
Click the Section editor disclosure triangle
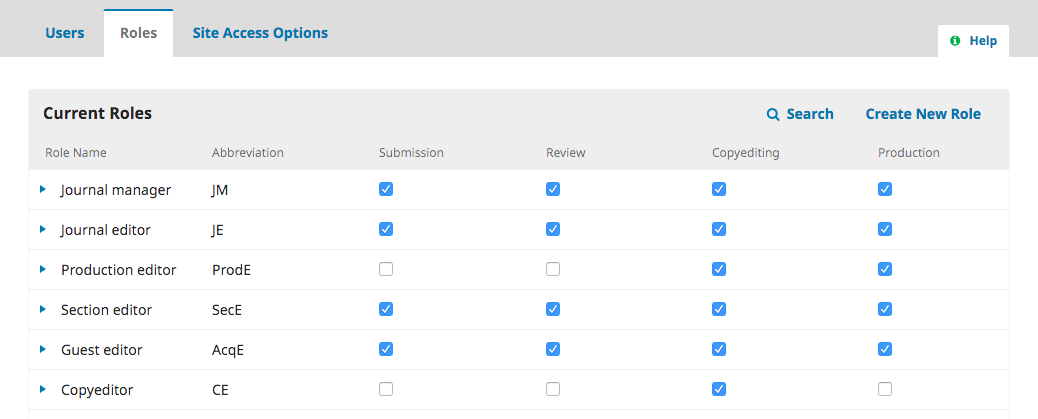click(x=43, y=309)
